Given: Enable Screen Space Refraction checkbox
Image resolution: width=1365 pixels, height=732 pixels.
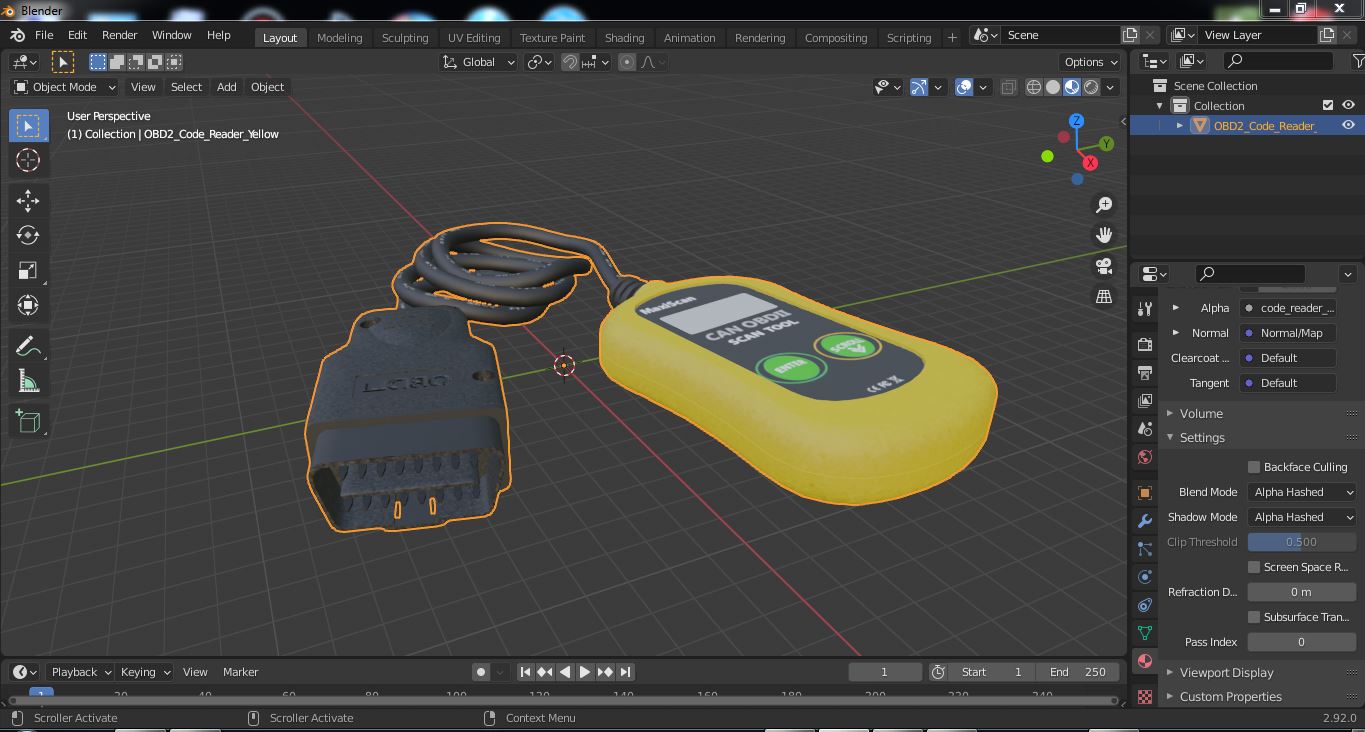Looking at the screenshot, I should coord(1254,567).
